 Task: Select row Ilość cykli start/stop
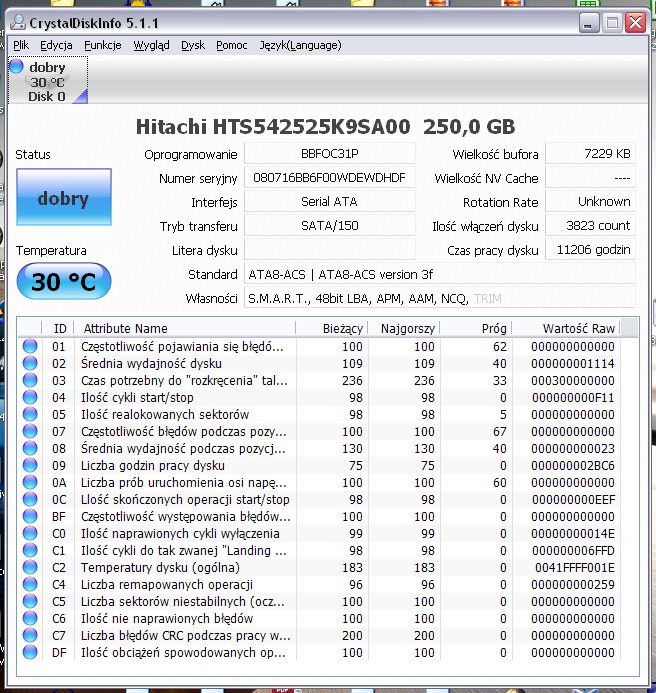(319, 397)
